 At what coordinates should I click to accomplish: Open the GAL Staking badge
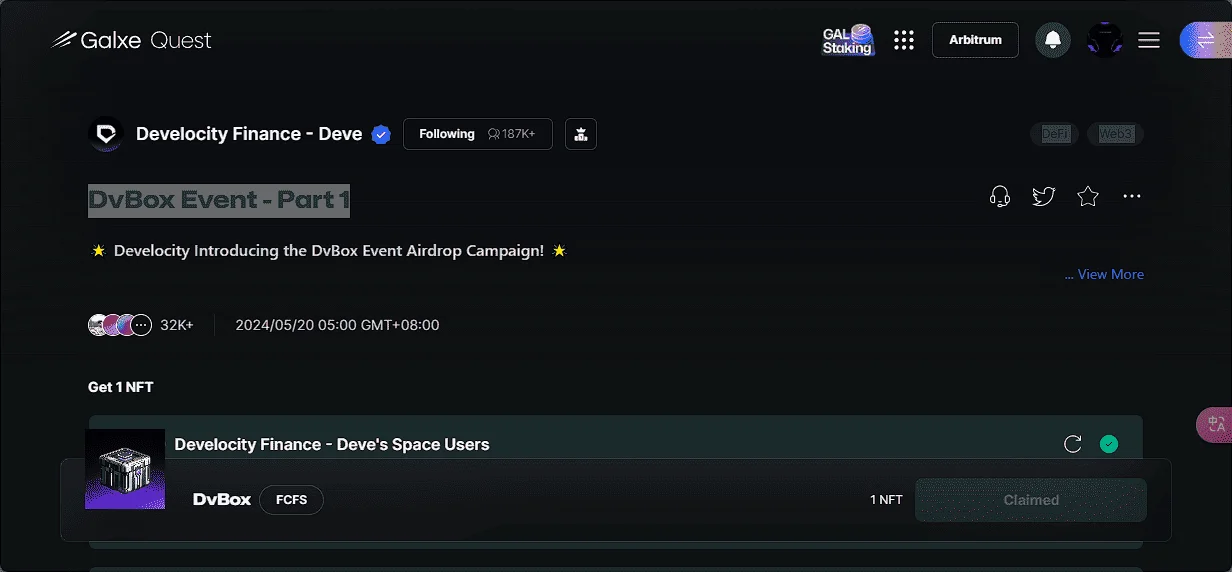[x=848, y=40]
